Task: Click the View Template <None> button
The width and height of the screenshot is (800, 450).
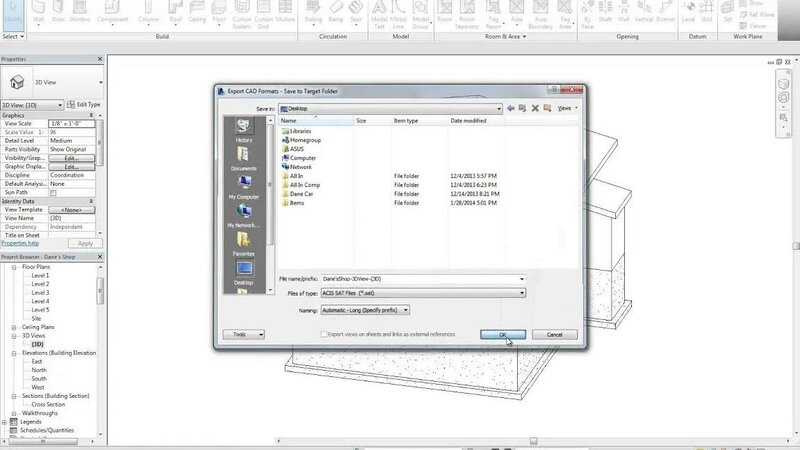Action: (71, 210)
